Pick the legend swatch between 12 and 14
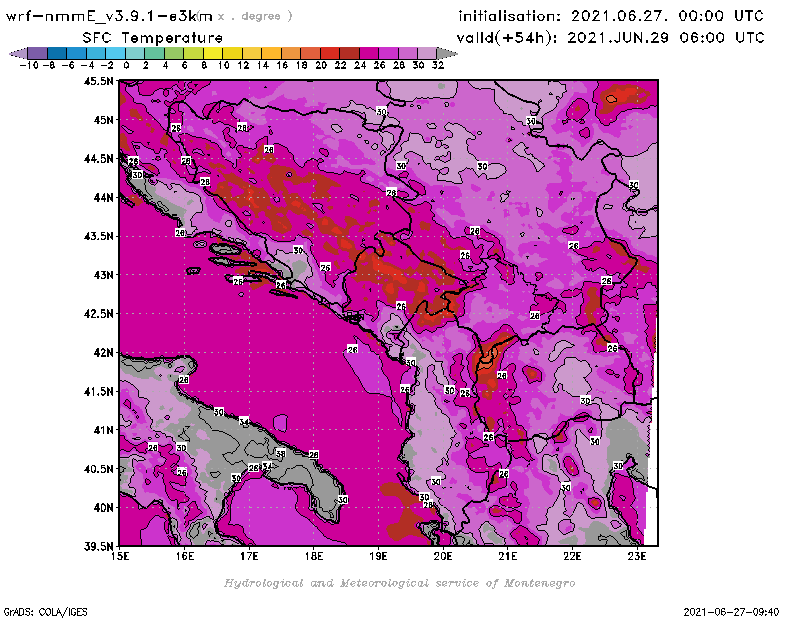The width and height of the screenshot is (800, 618). [252, 53]
